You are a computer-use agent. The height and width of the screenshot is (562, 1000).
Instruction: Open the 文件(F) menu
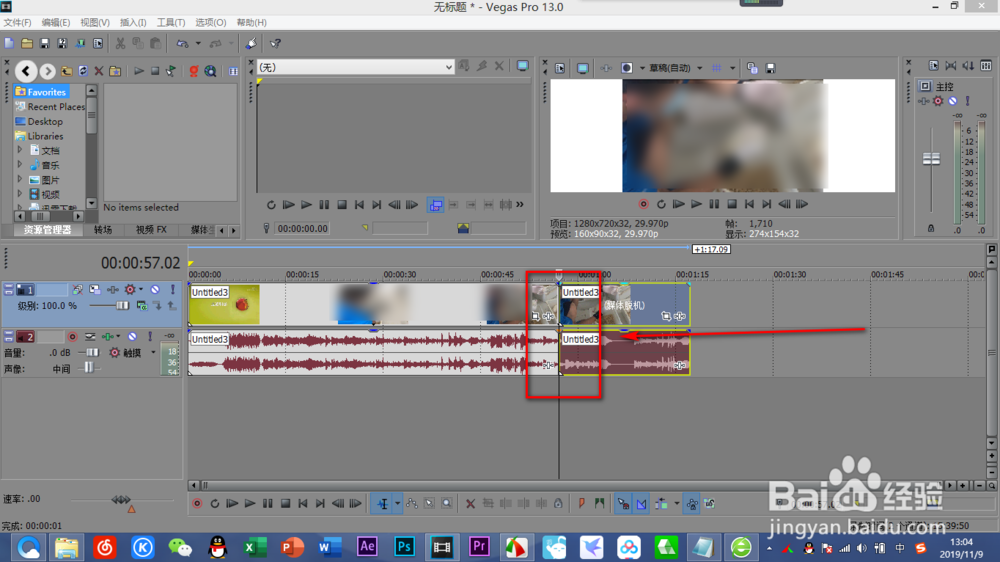(17, 22)
